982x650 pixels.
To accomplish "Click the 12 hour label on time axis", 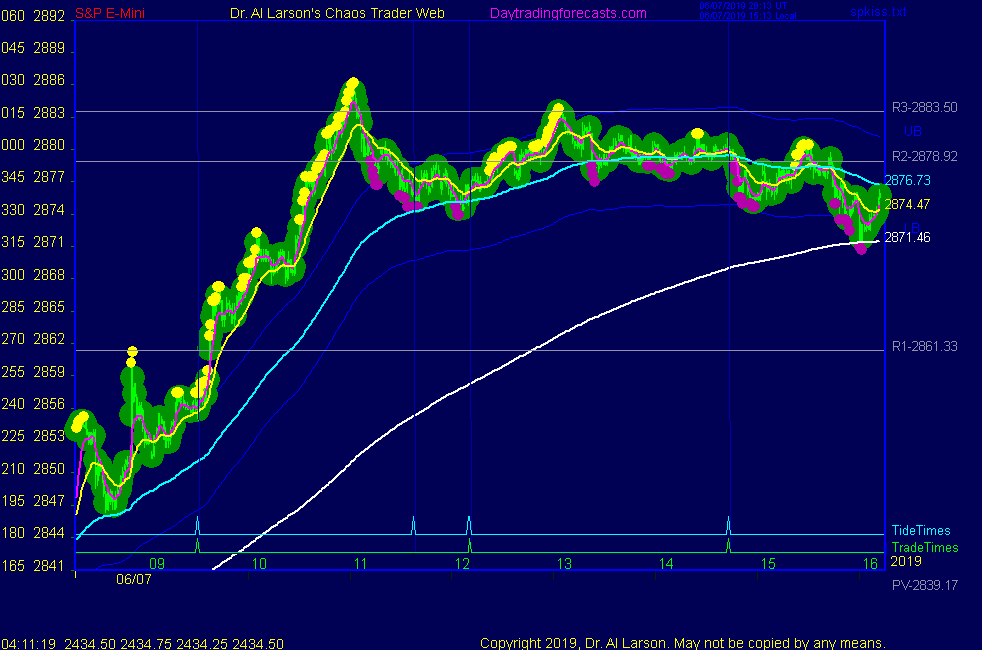I will coord(462,564).
